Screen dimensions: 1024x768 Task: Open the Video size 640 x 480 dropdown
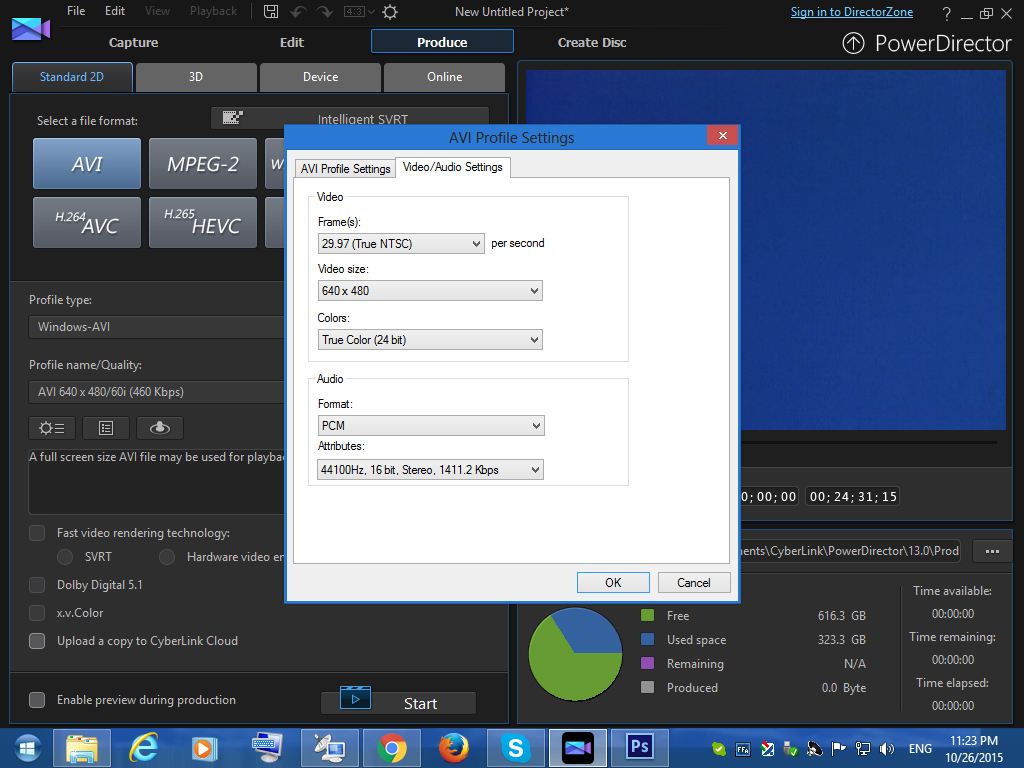pyautogui.click(x=430, y=291)
